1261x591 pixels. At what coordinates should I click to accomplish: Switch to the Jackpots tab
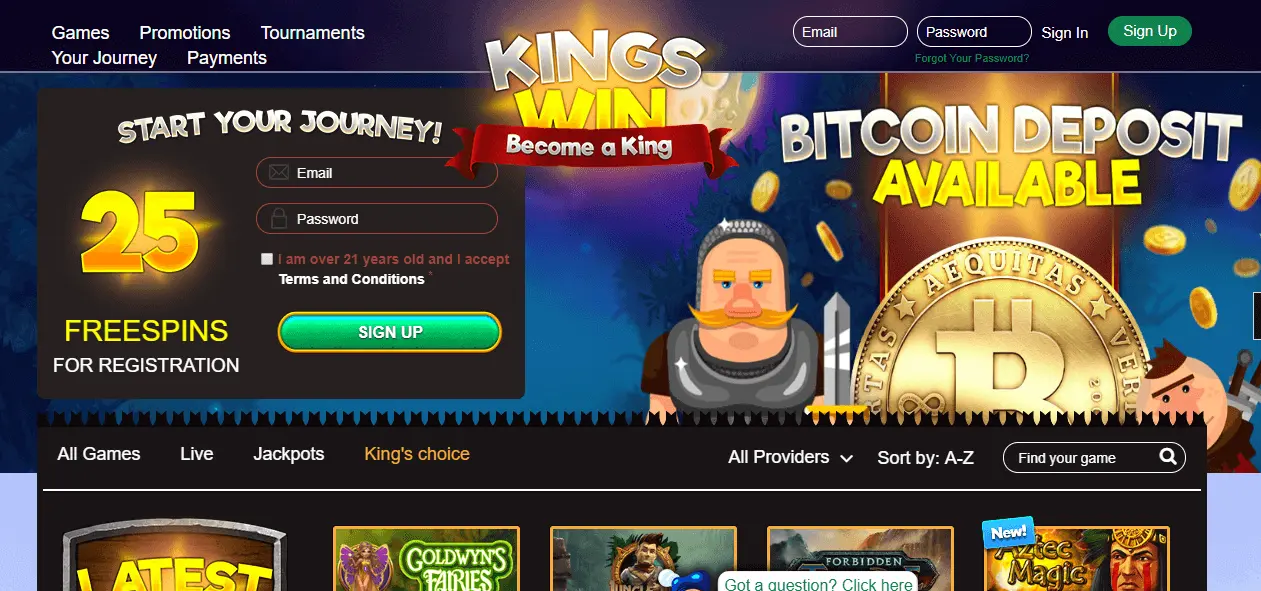pyautogui.click(x=289, y=454)
